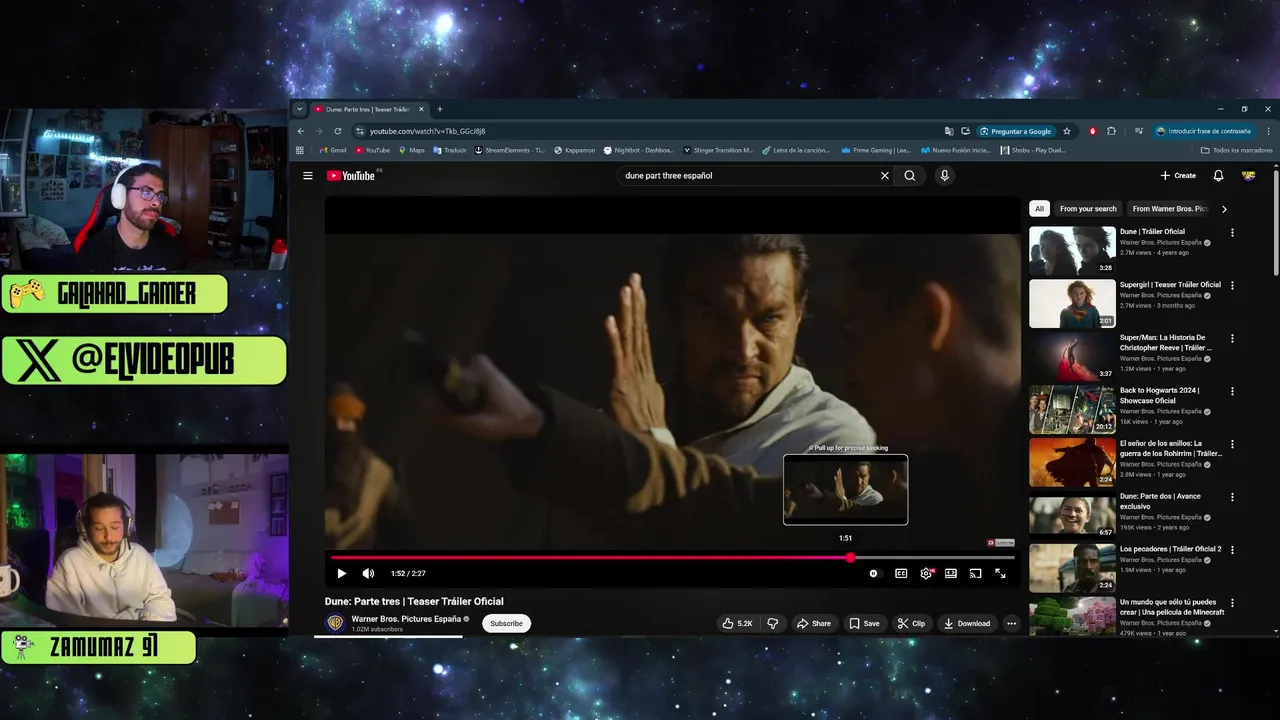Viewport: 1280px width, 720px height.
Task: Enter full screen mode
Action: [x=1000, y=574]
